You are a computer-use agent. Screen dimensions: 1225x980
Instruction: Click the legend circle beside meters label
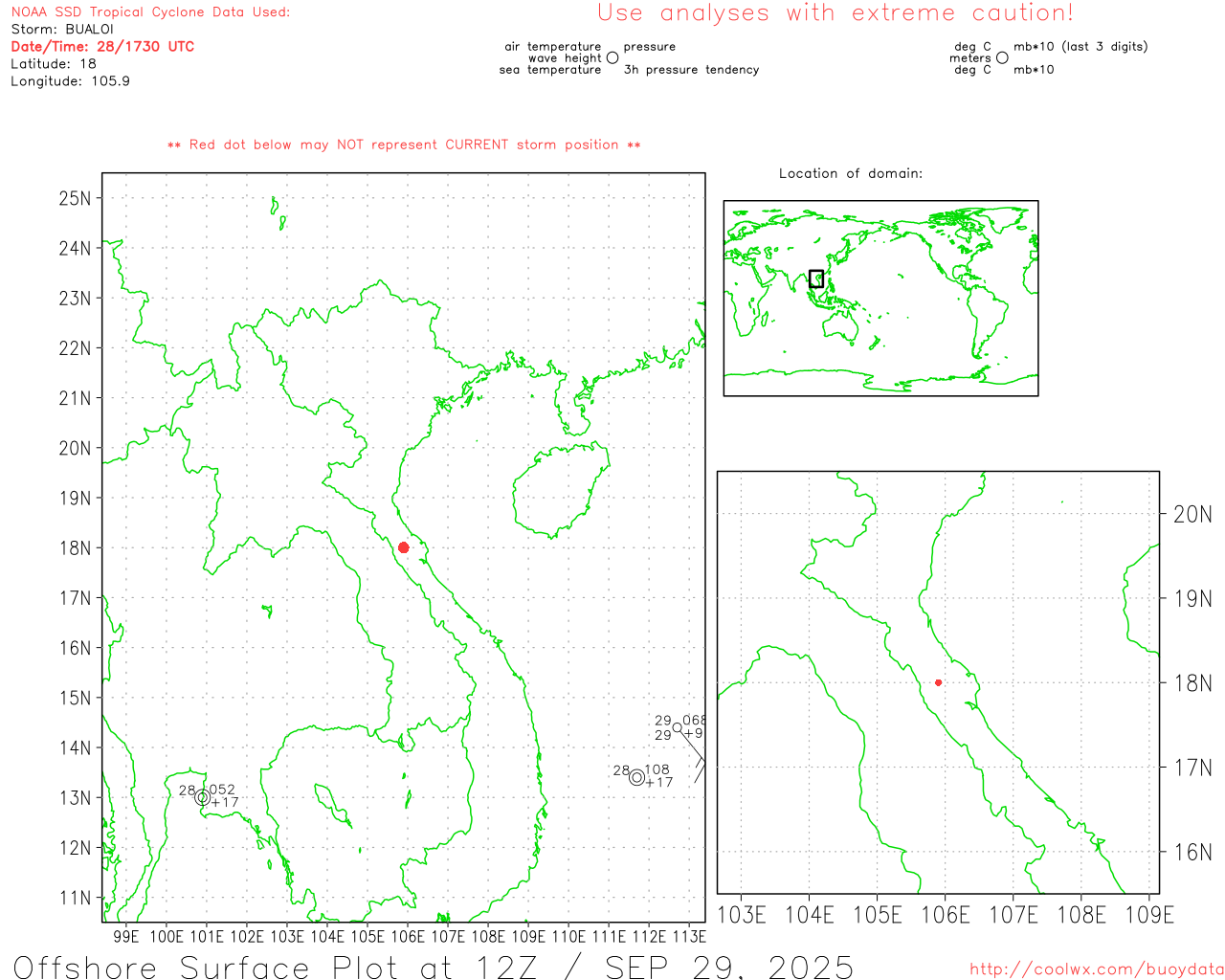click(x=1002, y=58)
